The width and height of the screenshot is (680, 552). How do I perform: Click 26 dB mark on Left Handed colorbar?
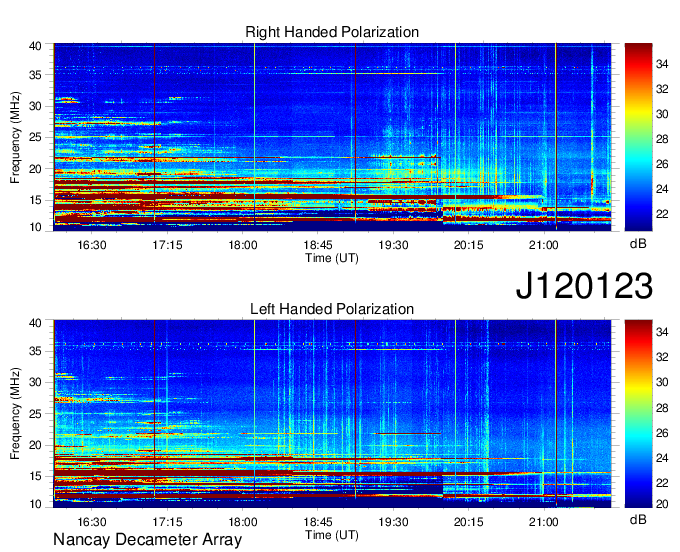click(x=662, y=433)
